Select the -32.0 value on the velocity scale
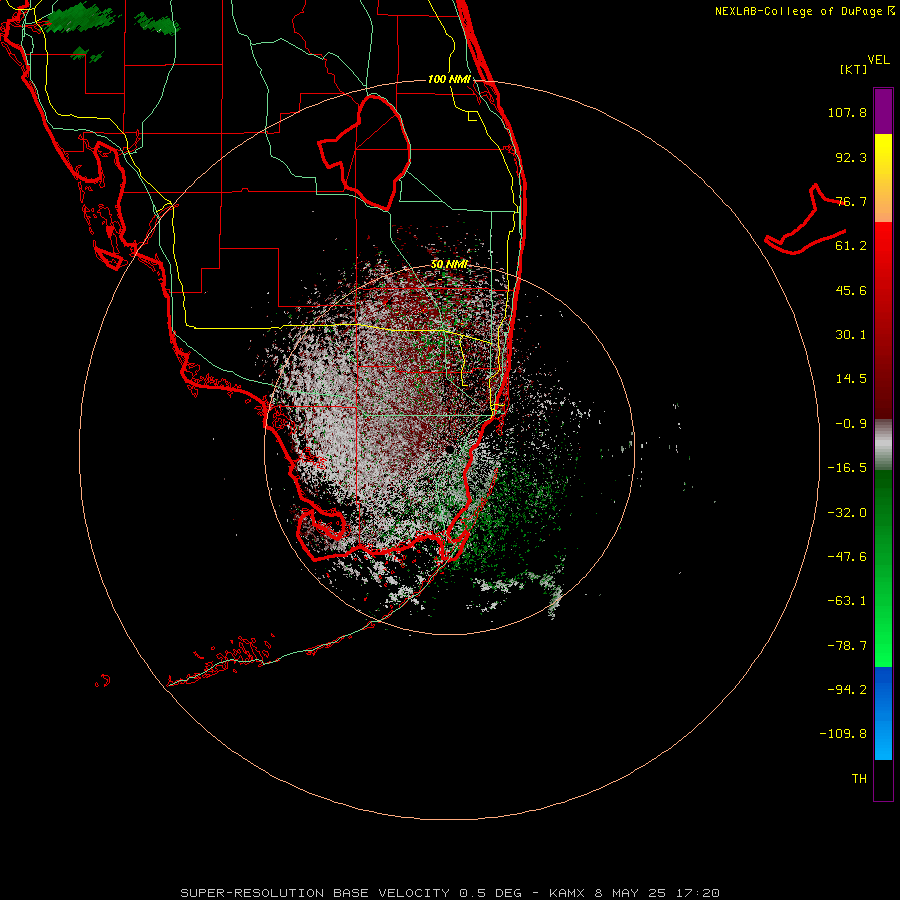 tap(847, 513)
